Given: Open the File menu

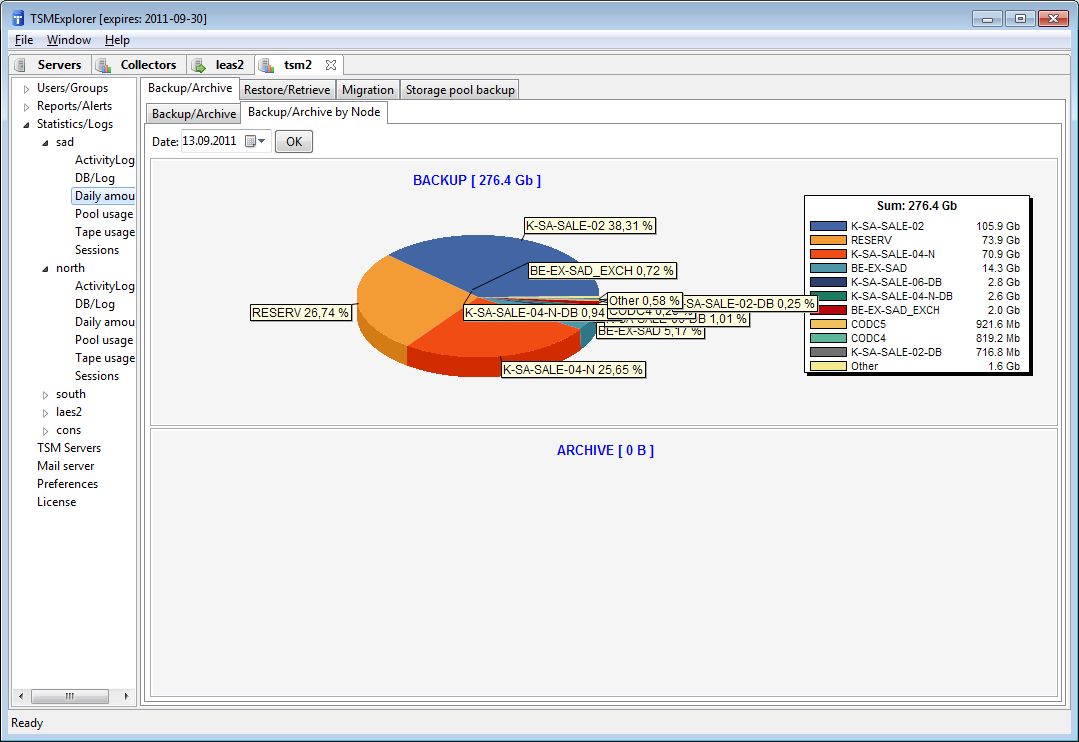Looking at the screenshot, I should (24, 40).
